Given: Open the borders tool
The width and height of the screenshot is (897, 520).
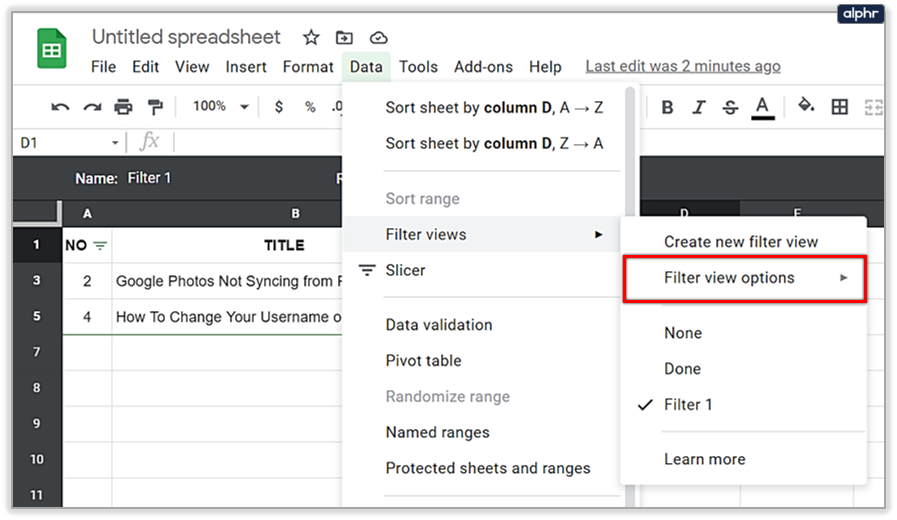Looking at the screenshot, I should [840, 107].
